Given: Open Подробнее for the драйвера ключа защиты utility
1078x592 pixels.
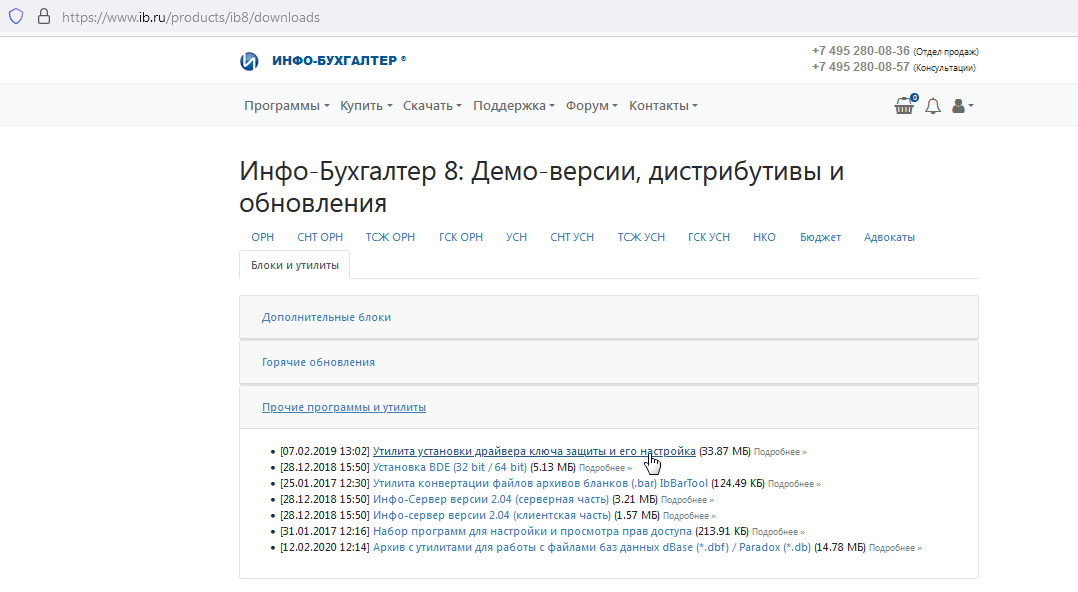Looking at the screenshot, I should point(780,452).
